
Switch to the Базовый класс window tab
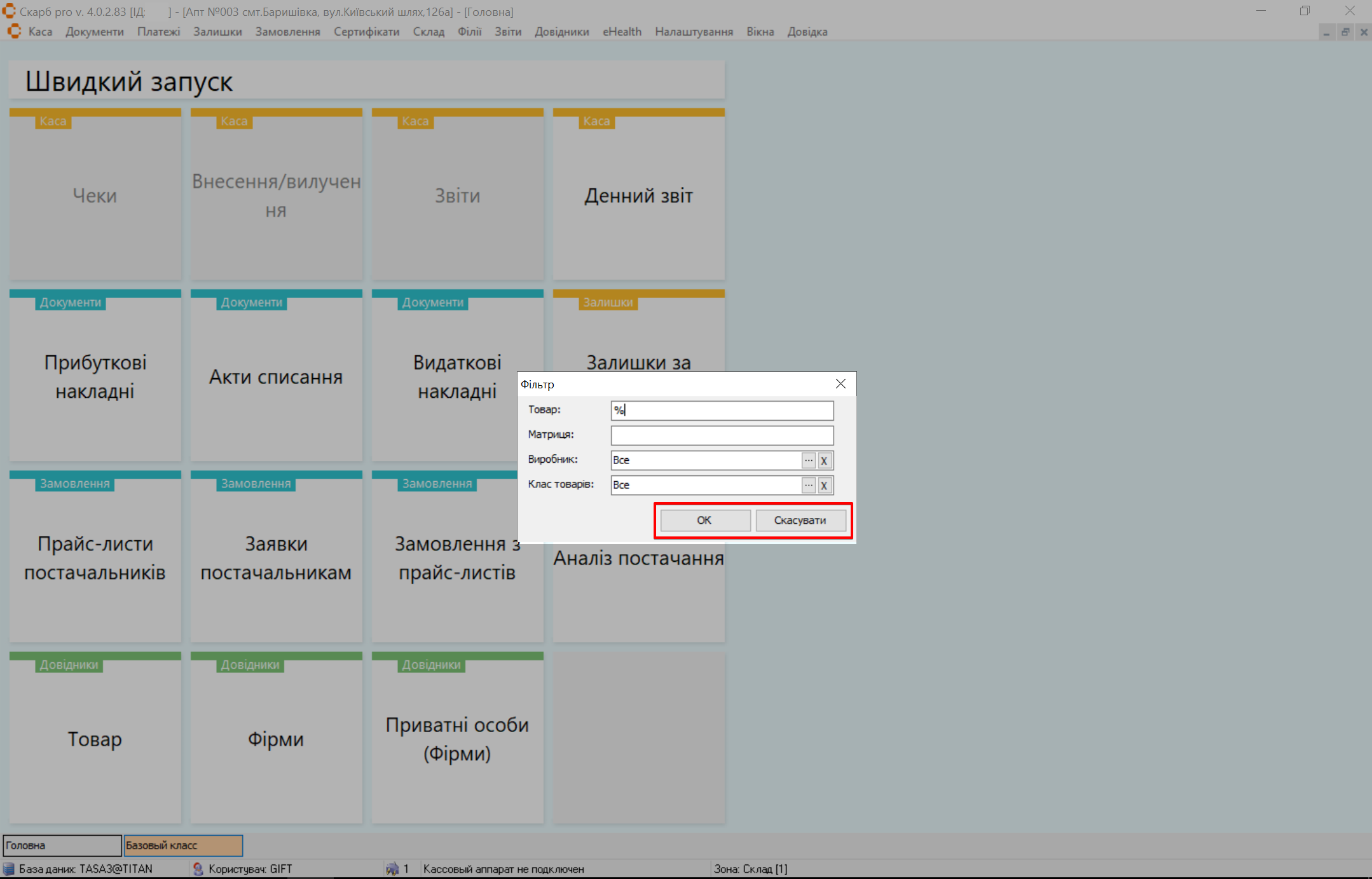(183, 845)
